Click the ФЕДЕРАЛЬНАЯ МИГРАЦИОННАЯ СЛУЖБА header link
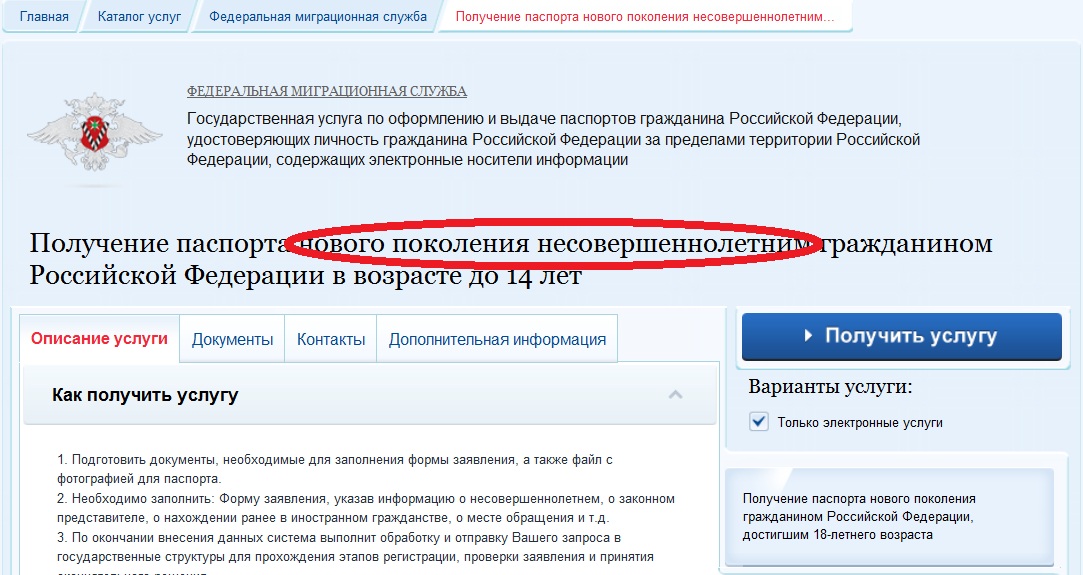This screenshot has width=1083, height=575. pyautogui.click(x=327, y=91)
